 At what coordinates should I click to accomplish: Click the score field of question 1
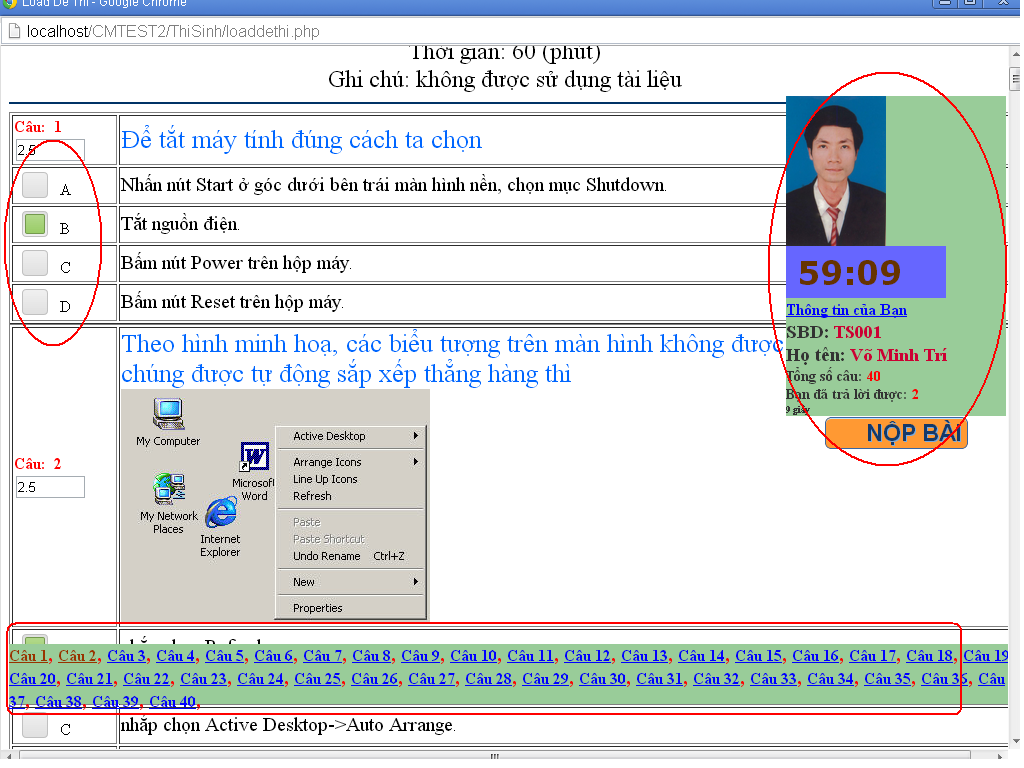pyautogui.click(x=50, y=150)
